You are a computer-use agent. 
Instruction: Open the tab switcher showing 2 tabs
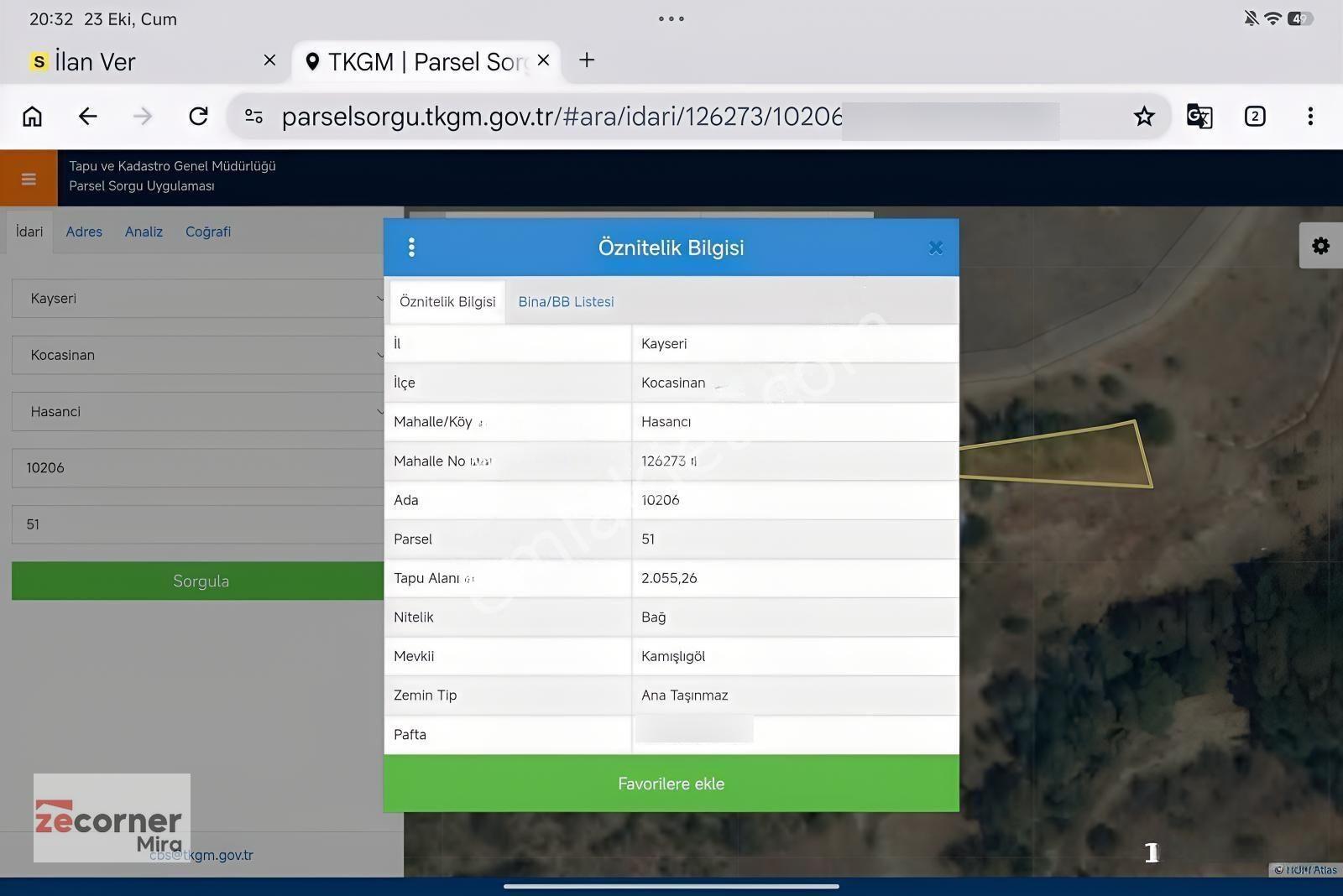click(1255, 117)
